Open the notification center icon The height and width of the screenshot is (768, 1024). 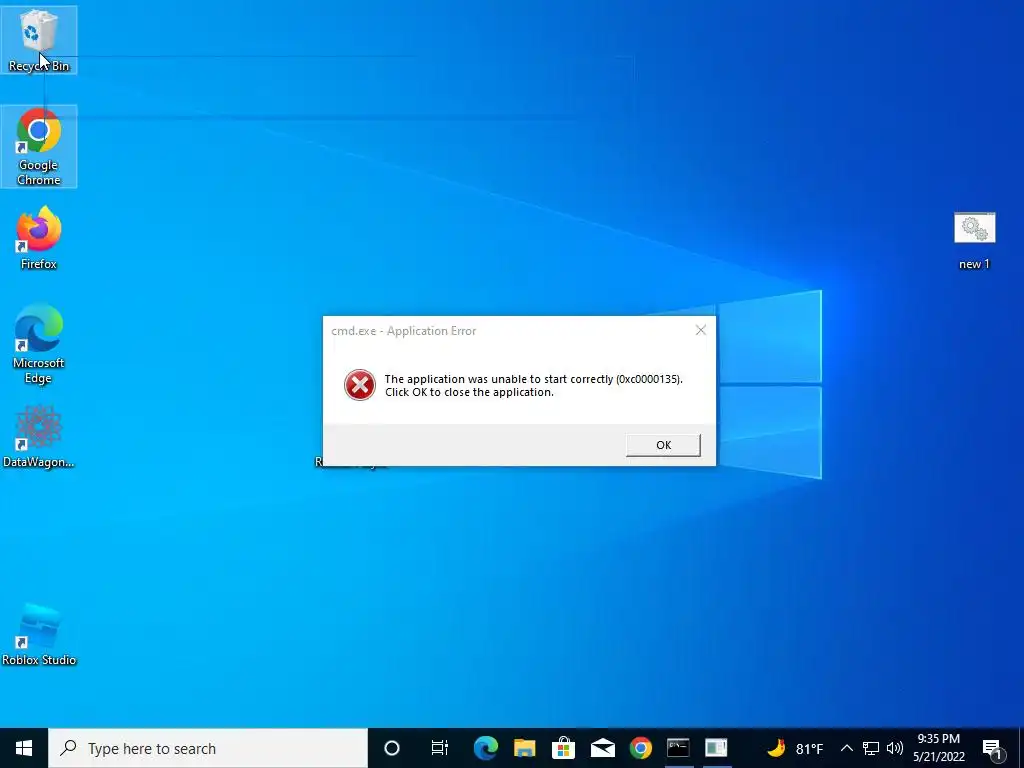point(993,749)
